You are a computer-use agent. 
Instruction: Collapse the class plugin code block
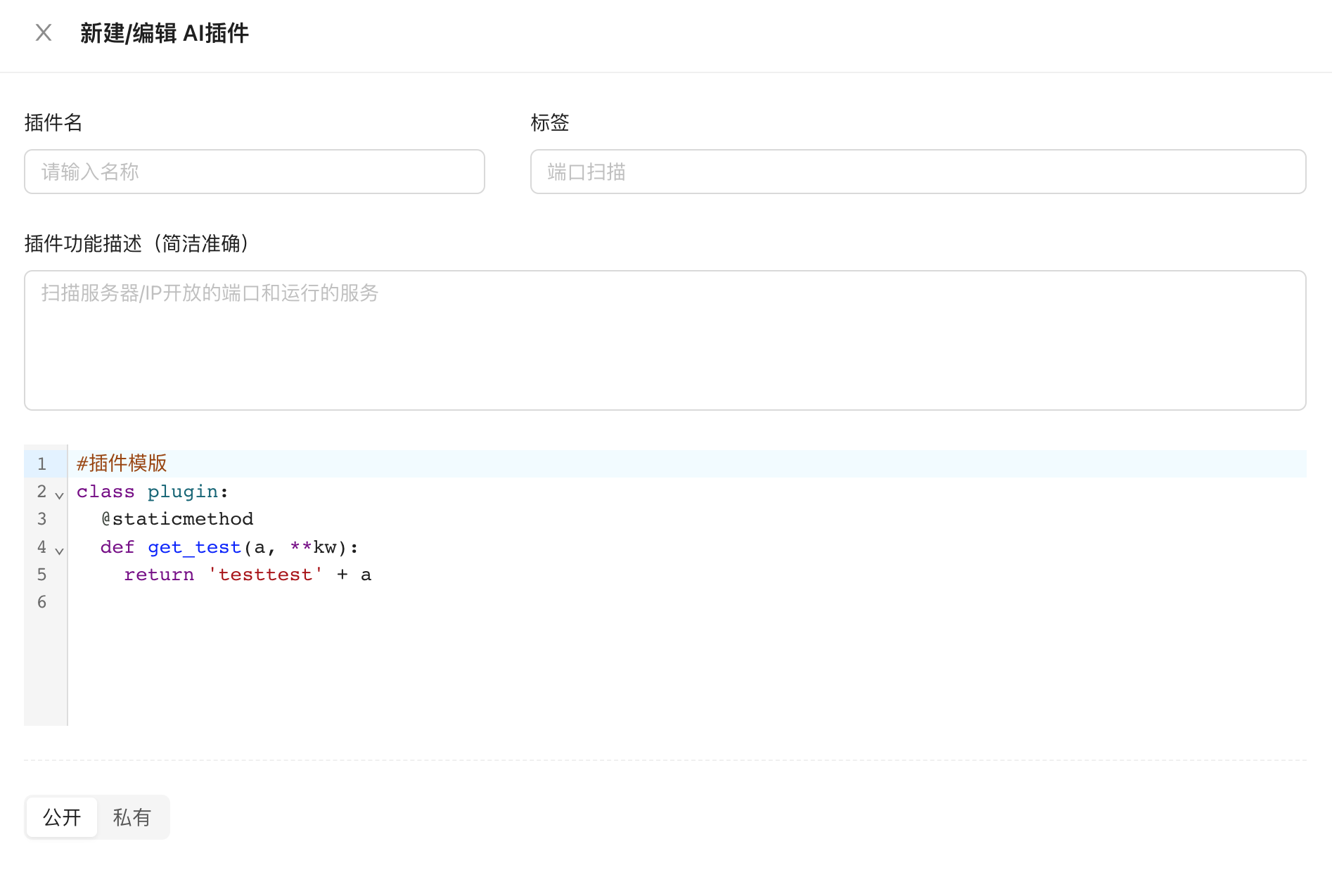[x=60, y=494]
